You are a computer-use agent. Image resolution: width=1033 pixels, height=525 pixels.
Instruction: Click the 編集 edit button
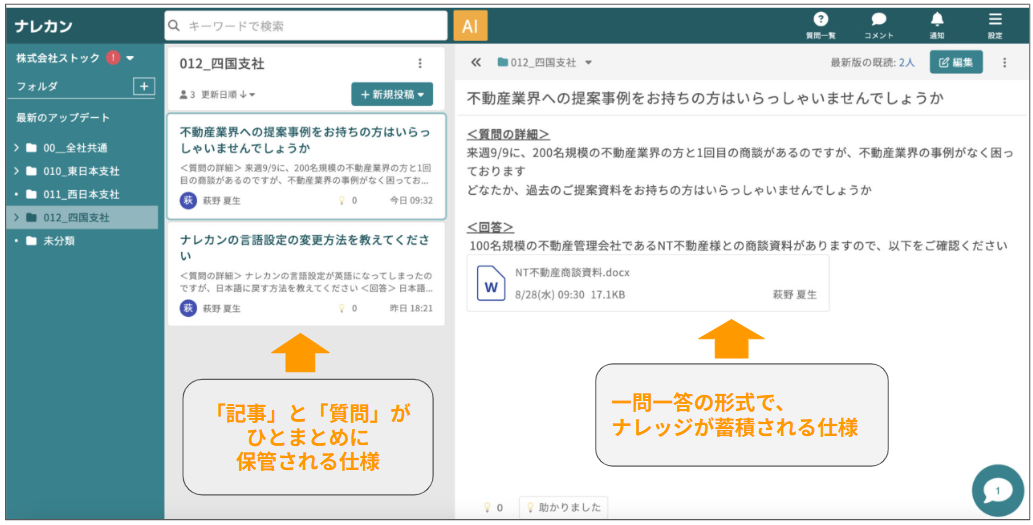coord(956,63)
